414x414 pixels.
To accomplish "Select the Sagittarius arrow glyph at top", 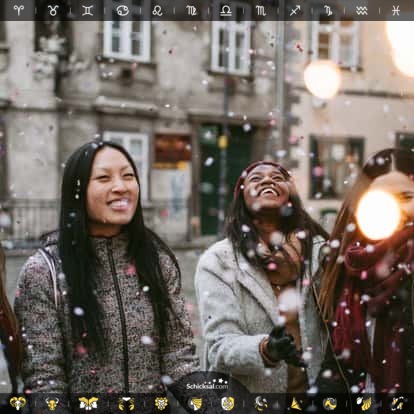I will pyautogui.click(x=295, y=11).
